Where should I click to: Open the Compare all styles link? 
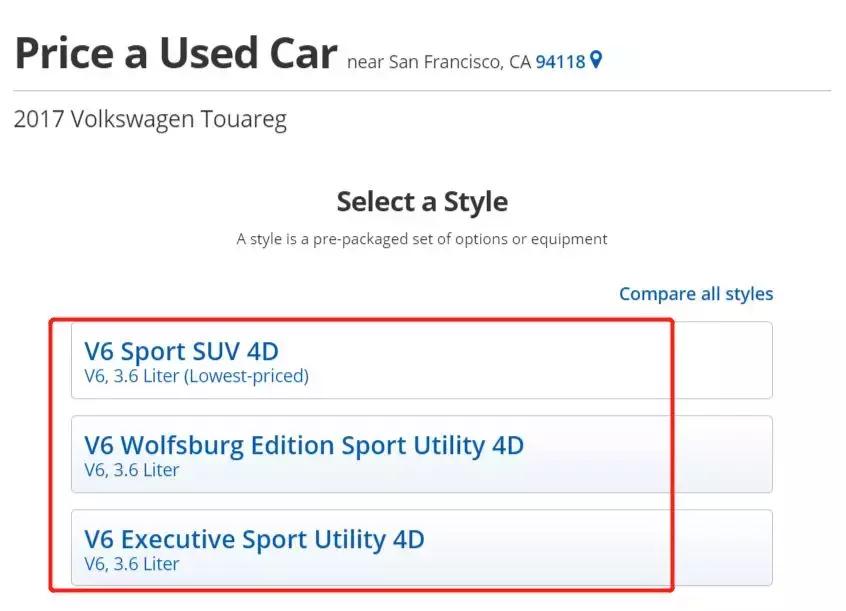pos(695,293)
